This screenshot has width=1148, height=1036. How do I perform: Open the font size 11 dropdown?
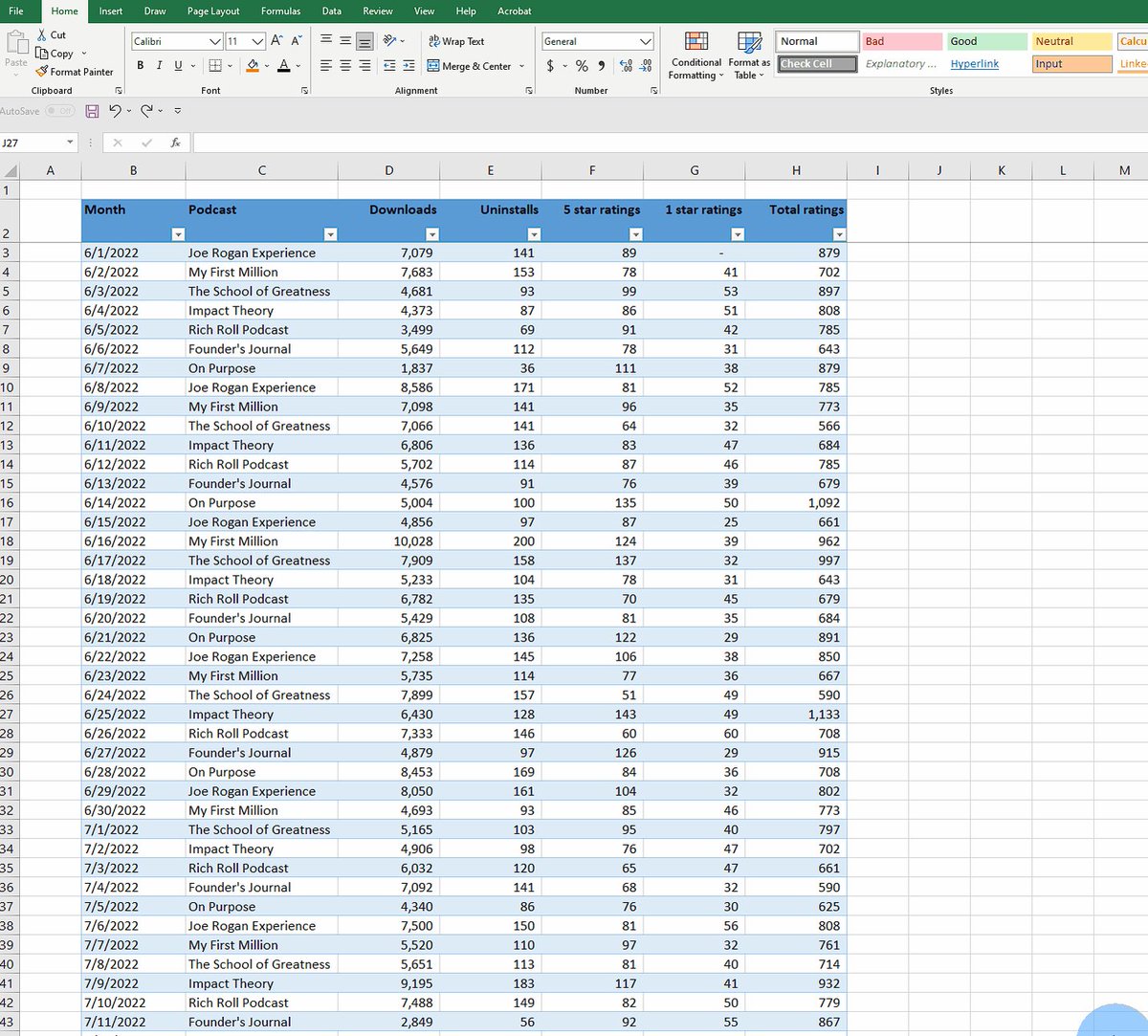(x=257, y=41)
